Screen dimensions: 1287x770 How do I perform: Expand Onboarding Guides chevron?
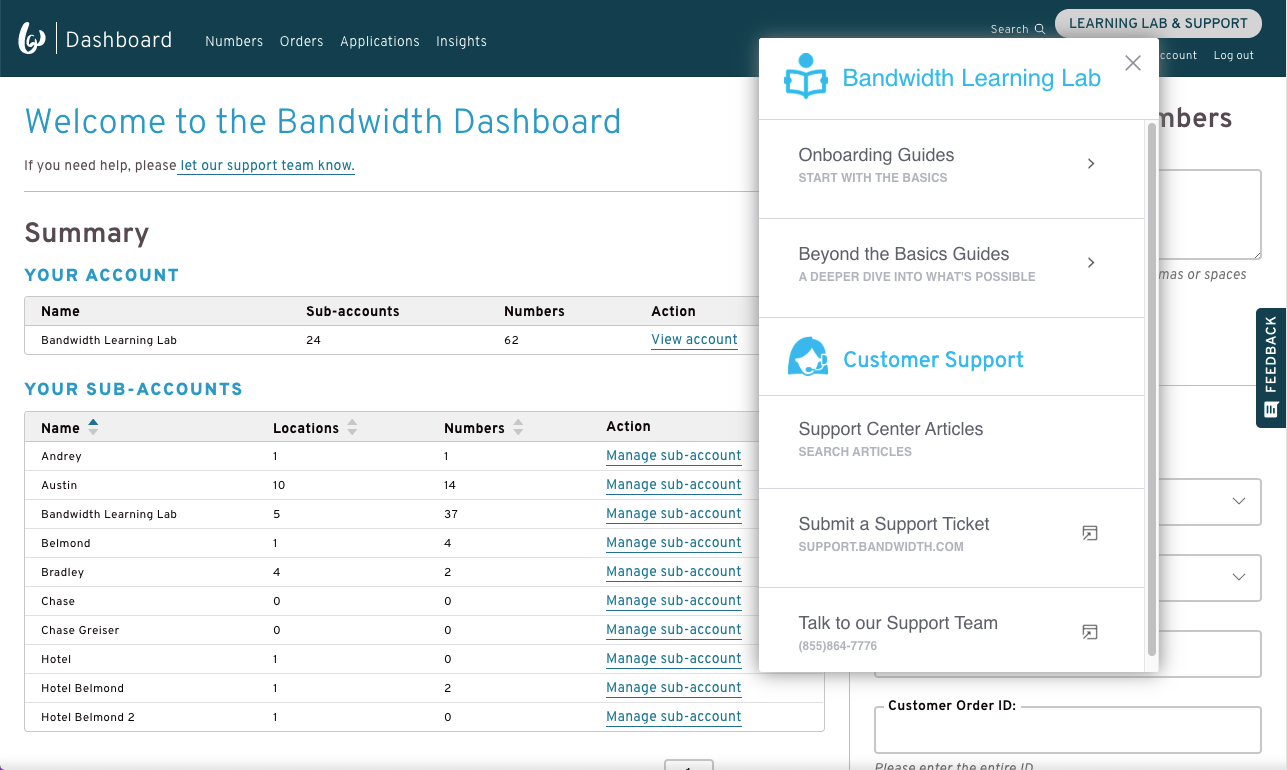[1091, 163]
